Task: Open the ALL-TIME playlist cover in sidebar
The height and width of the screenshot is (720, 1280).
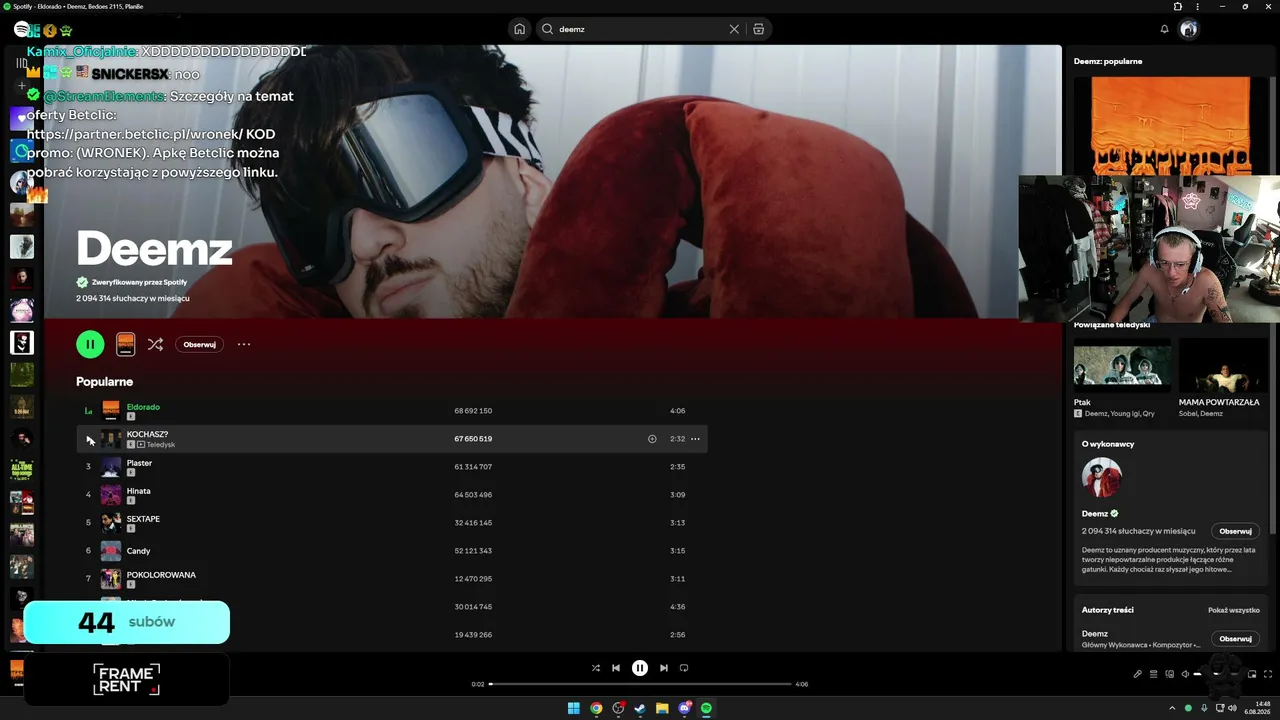Action: (22, 471)
